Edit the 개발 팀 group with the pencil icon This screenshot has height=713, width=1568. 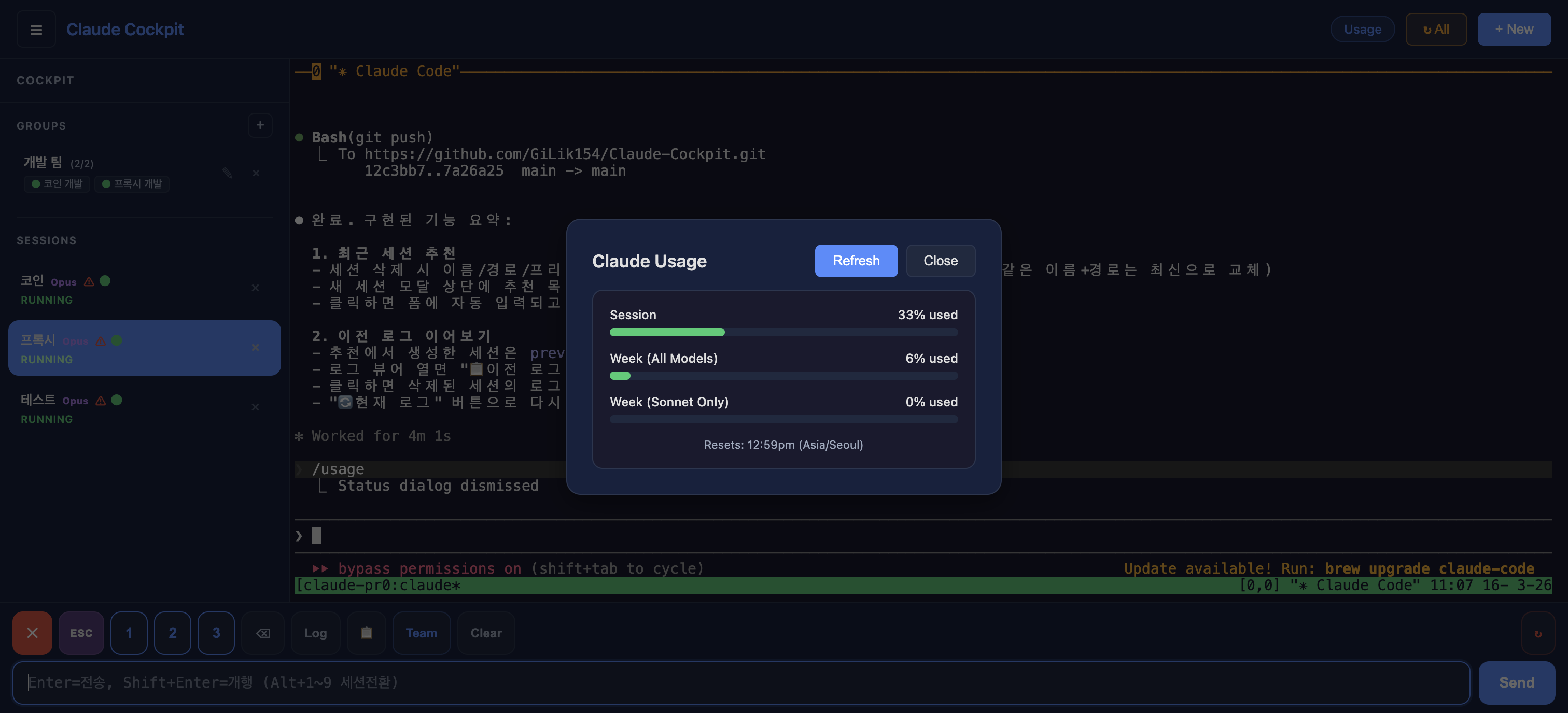tap(227, 173)
